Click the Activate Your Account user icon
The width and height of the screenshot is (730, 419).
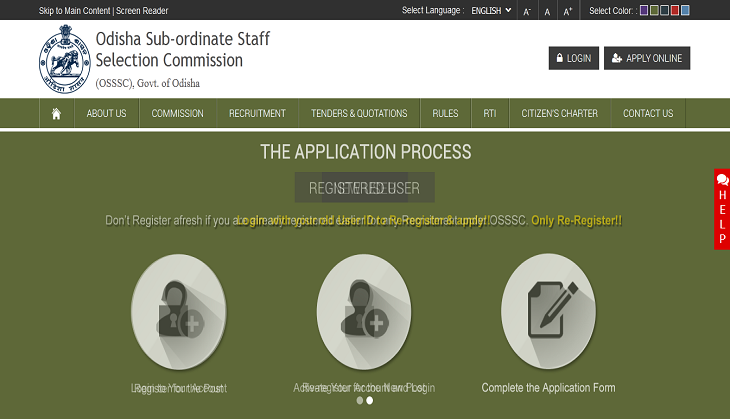point(364,312)
